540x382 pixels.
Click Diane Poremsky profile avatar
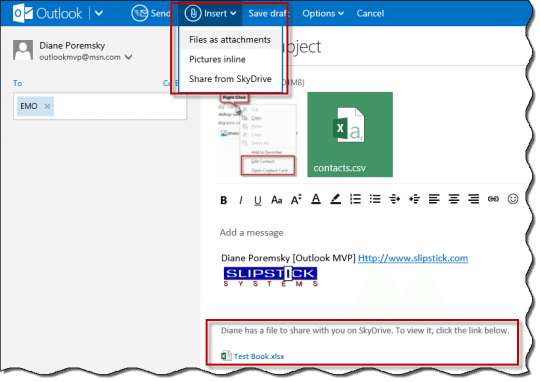(23, 50)
